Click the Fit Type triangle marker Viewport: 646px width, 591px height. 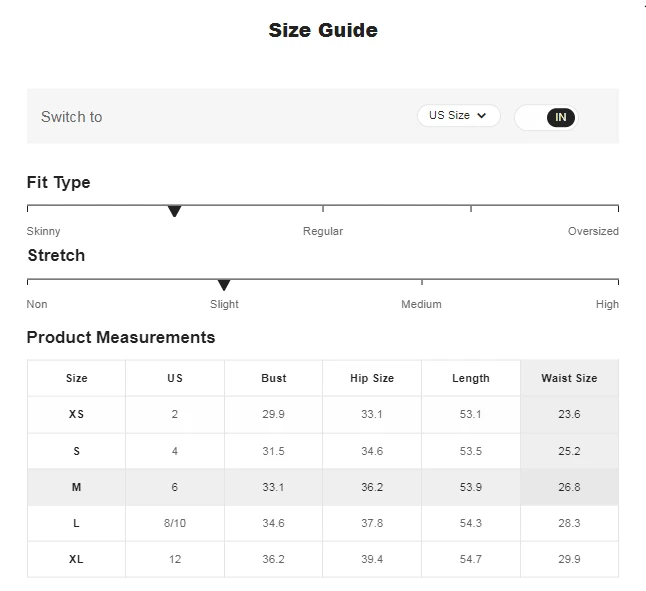[174, 211]
